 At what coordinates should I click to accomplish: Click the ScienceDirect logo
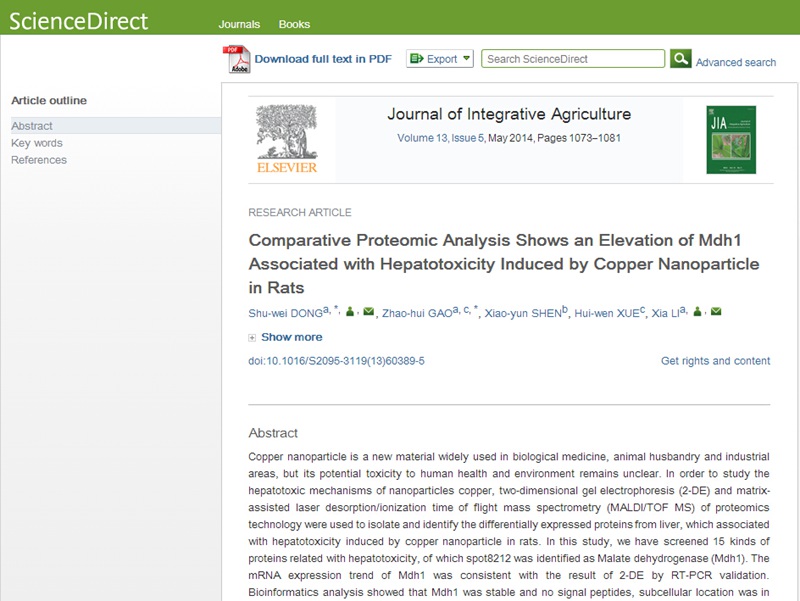pyautogui.click(x=79, y=21)
